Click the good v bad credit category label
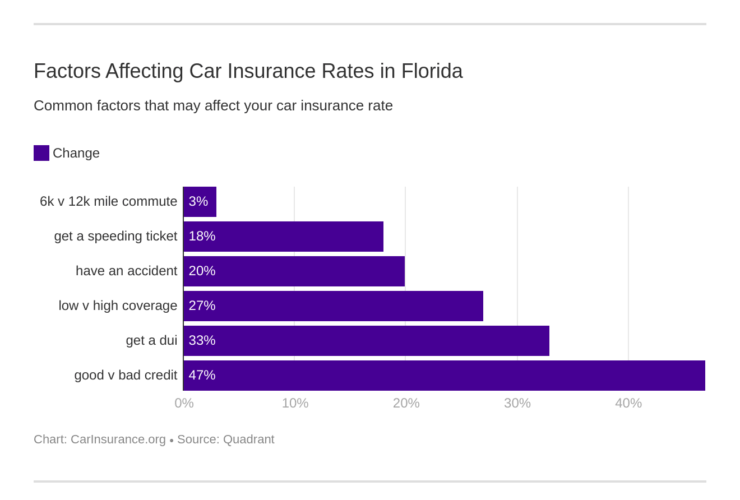 [x=126, y=376]
